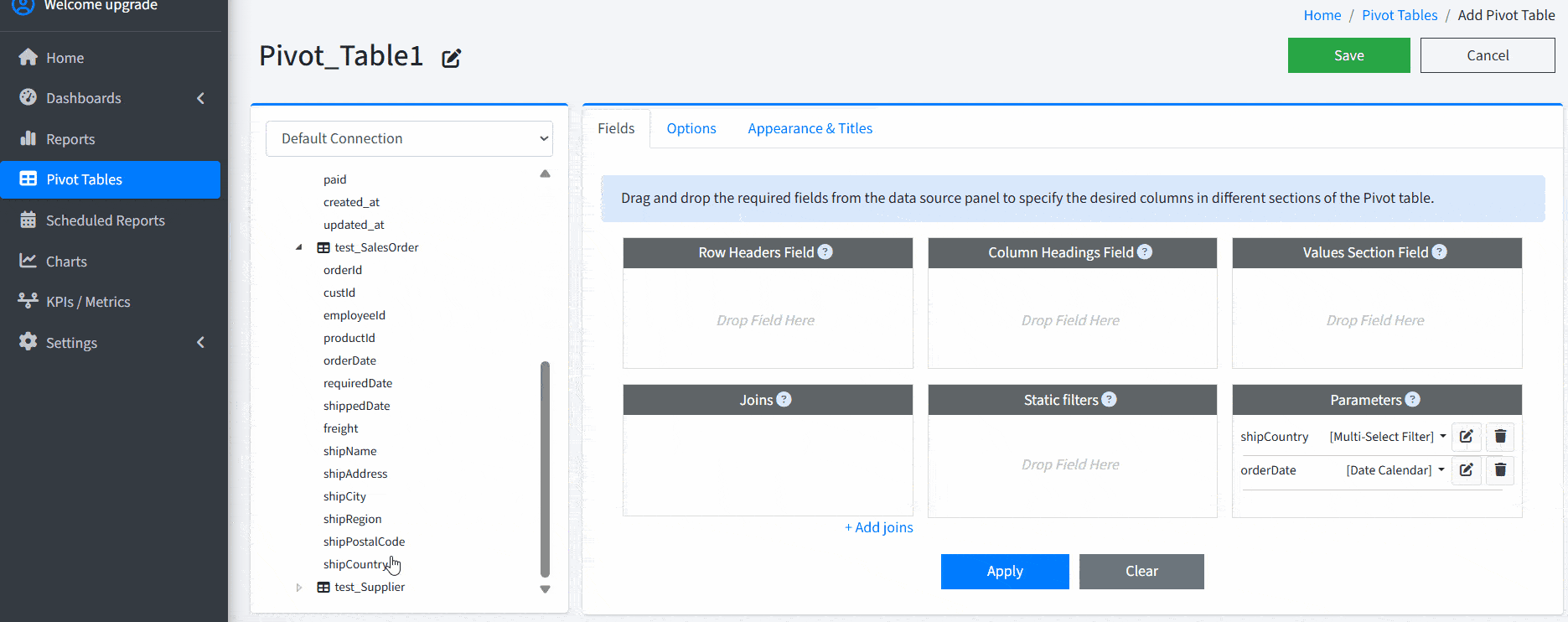Open Scheduled Reports in the sidebar
Image resolution: width=1568 pixels, height=622 pixels.
coord(105,220)
